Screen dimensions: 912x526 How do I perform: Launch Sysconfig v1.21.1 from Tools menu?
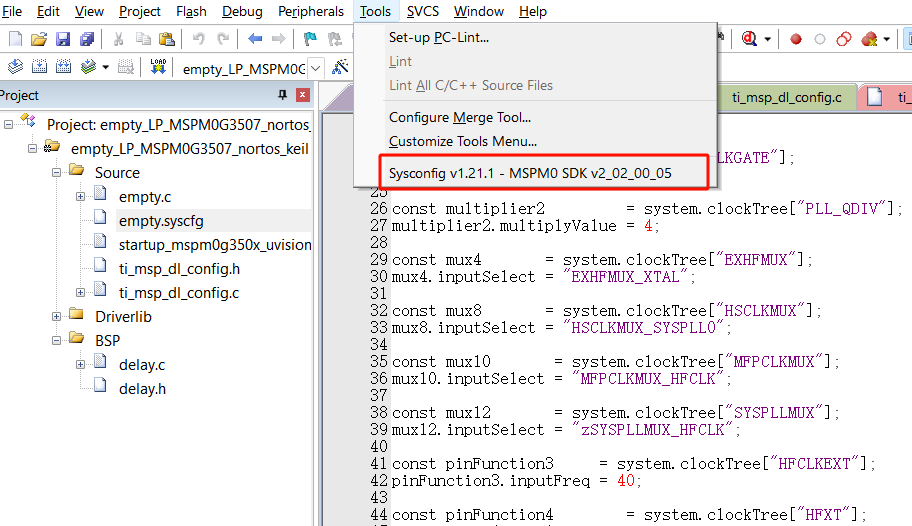click(535, 173)
